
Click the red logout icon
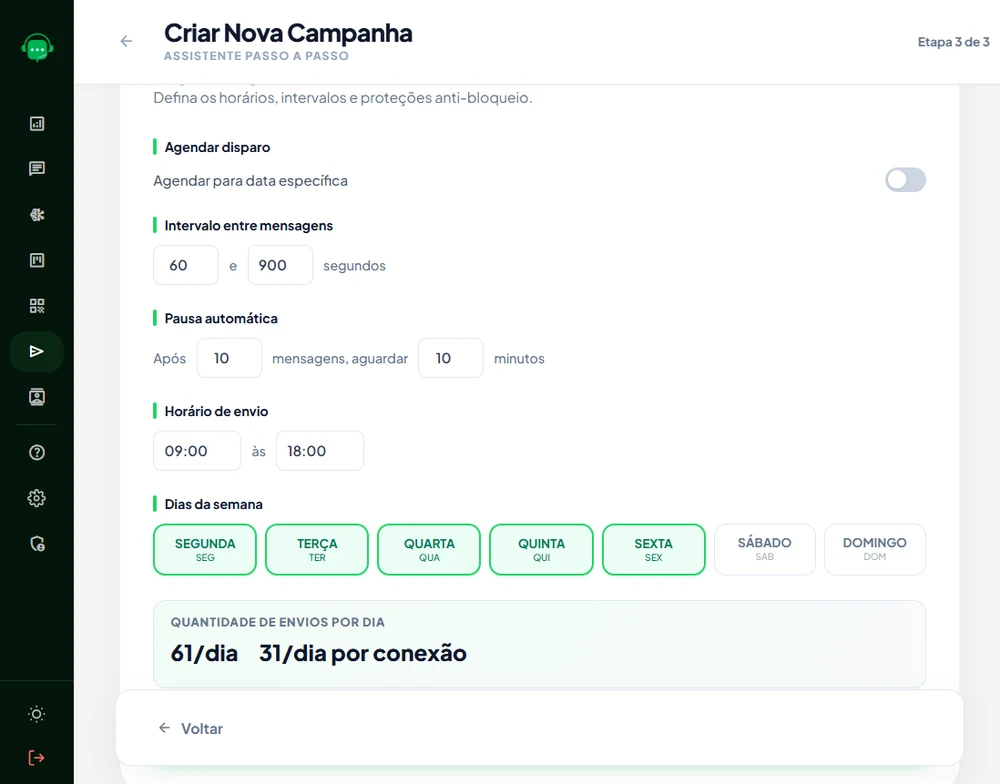[x=37, y=758]
